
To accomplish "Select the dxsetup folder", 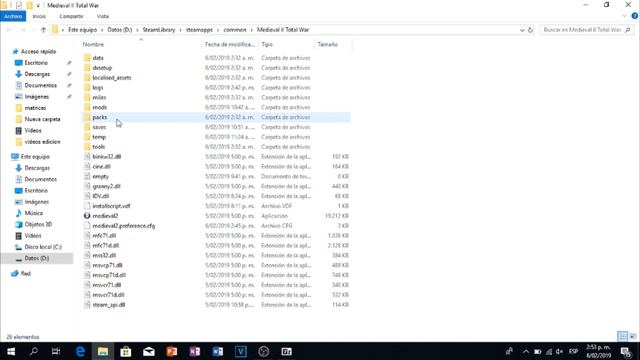I will pyautogui.click(x=102, y=68).
